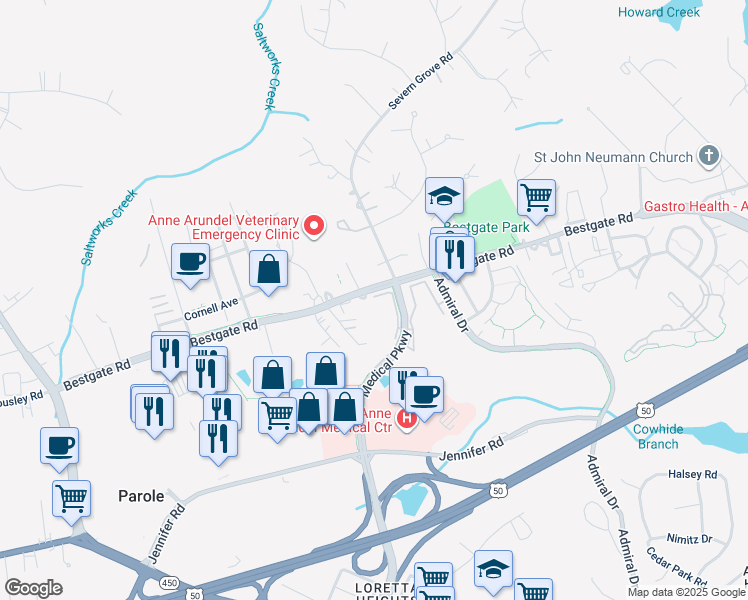Click the grocery cart marker west of Parole

tap(71, 502)
